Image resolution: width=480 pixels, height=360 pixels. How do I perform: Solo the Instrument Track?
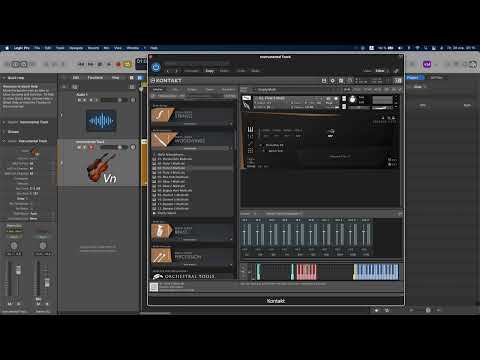tap(85, 147)
